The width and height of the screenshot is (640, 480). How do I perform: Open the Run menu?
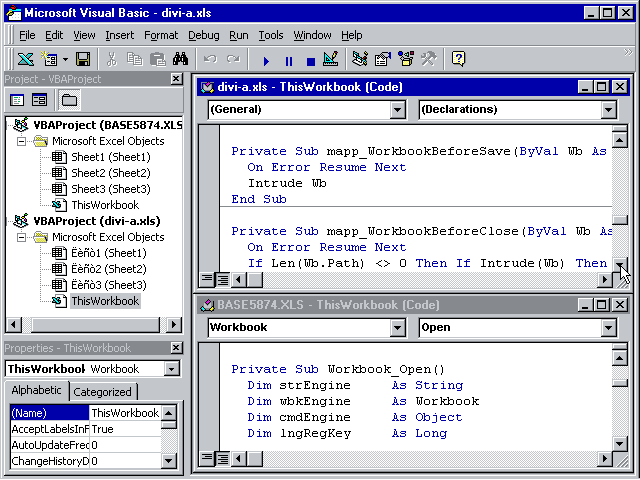pos(239,36)
